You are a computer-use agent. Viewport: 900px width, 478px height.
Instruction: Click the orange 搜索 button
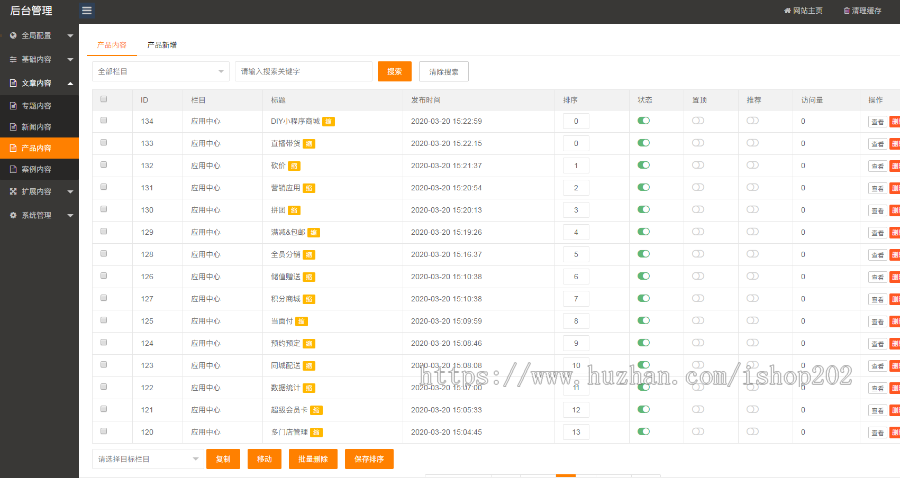pos(394,72)
